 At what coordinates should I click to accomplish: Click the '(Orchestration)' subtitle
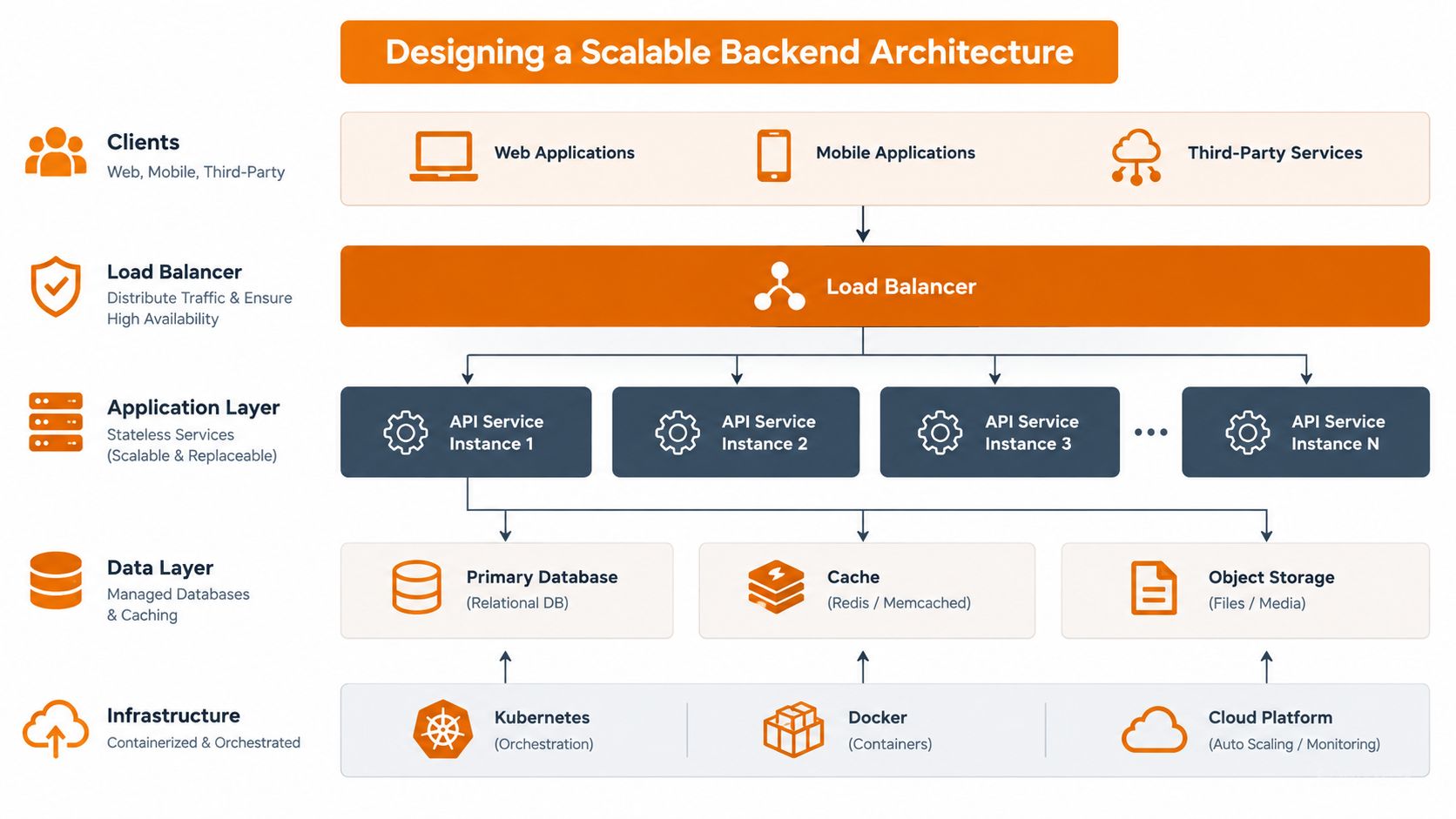pos(543,744)
